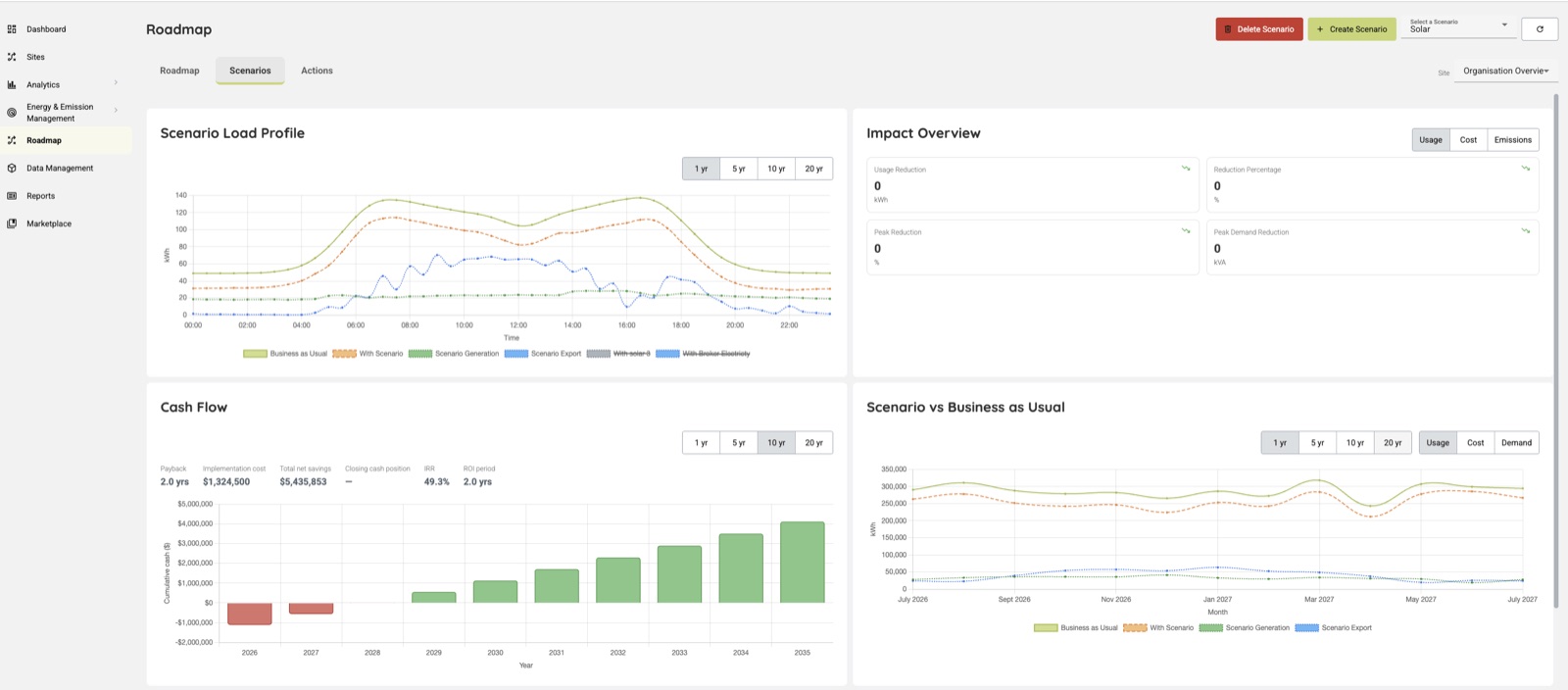Click implementation cost value $1,324,500
Image resolution: width=1568 pixels, height=690 pixels.
coord(226,482)
